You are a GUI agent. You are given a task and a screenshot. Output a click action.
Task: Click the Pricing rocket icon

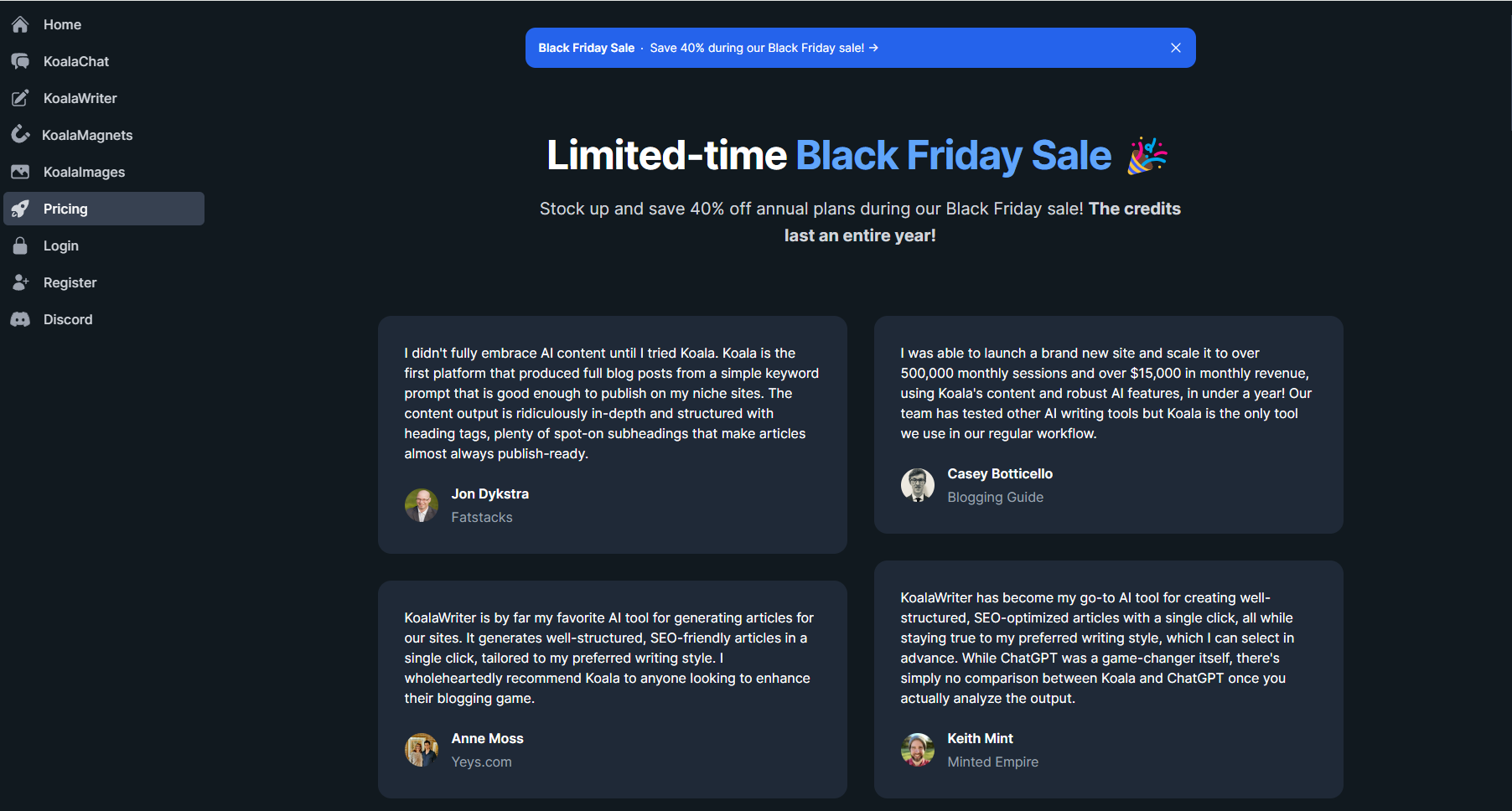[x=20, y=209]
